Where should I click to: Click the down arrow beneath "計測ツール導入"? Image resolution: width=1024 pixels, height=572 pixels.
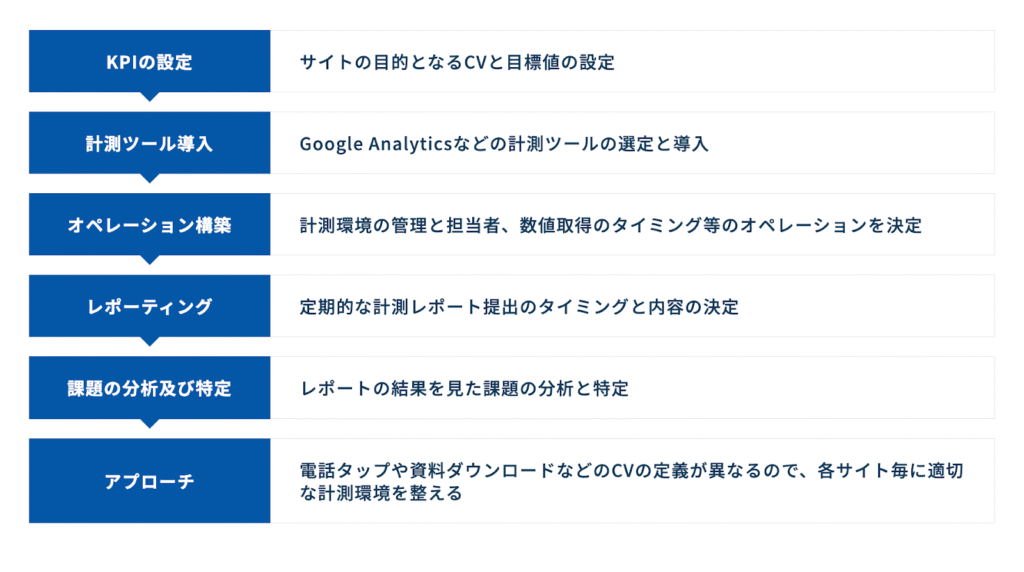(150, 178)
